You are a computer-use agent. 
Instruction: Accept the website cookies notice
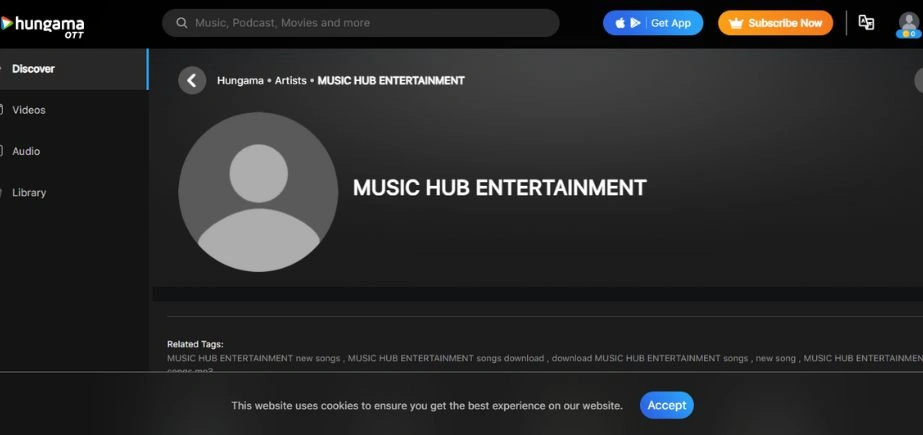[666, 405]
